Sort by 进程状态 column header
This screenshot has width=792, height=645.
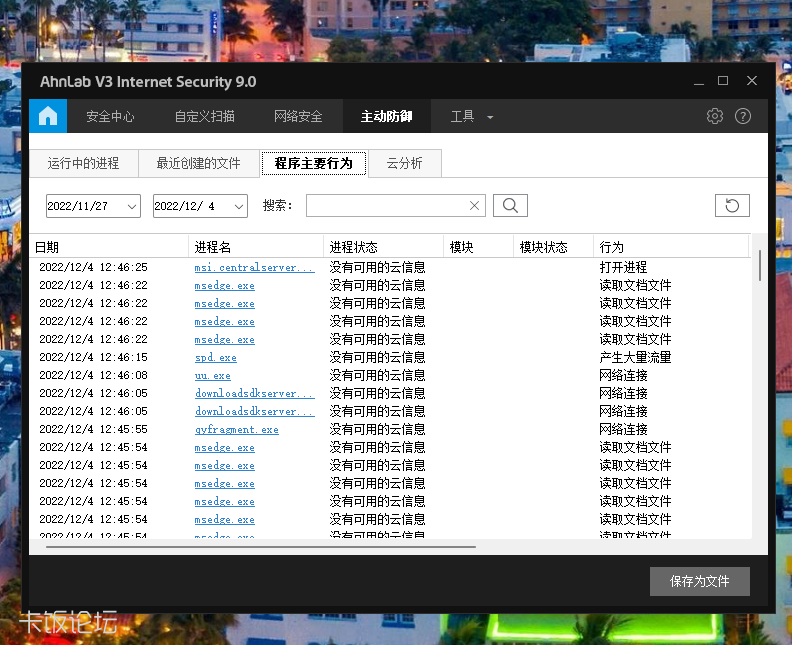click(383, 247)
